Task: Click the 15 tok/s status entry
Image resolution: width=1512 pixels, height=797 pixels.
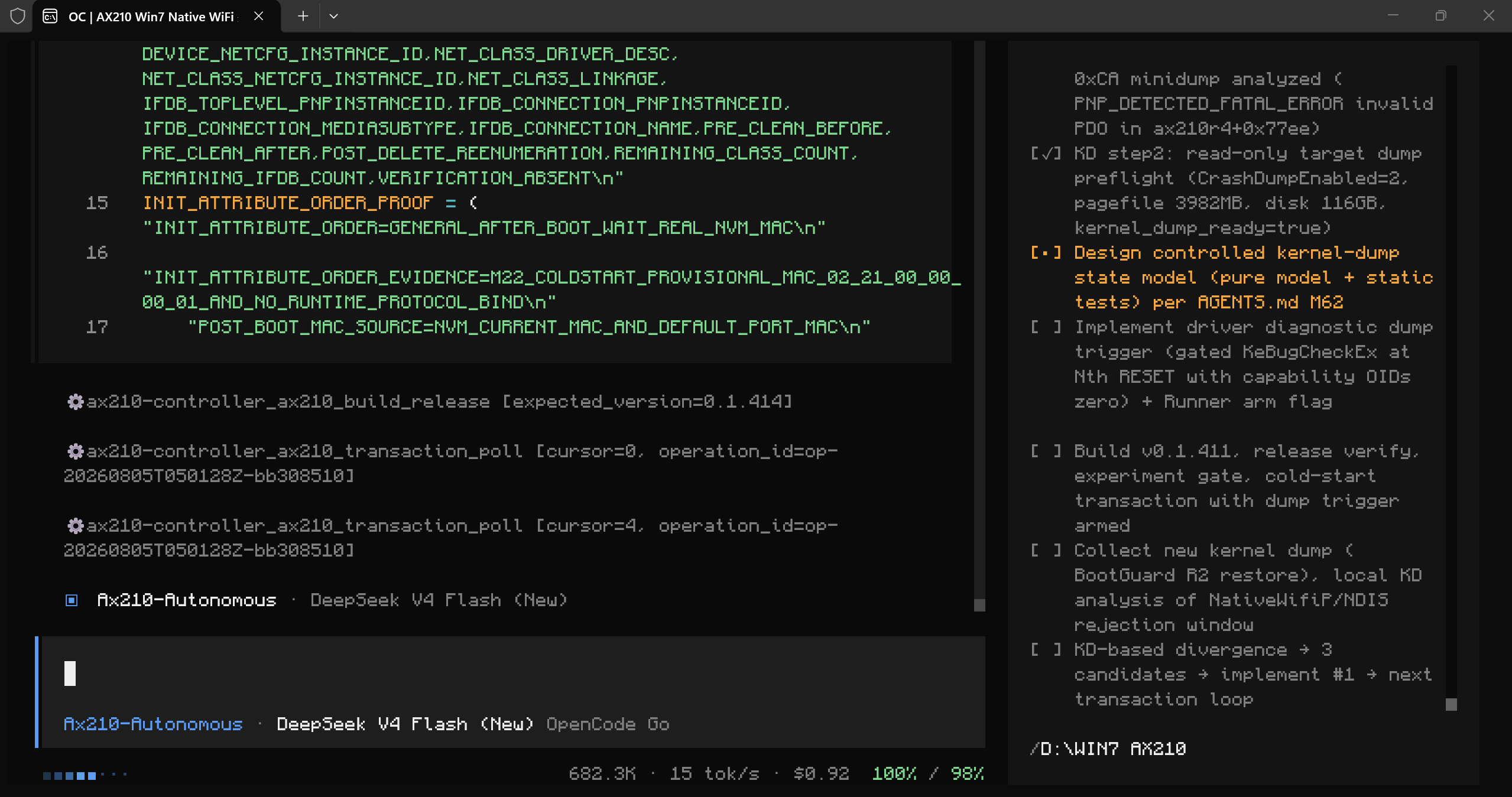Action: click(714, 774)
